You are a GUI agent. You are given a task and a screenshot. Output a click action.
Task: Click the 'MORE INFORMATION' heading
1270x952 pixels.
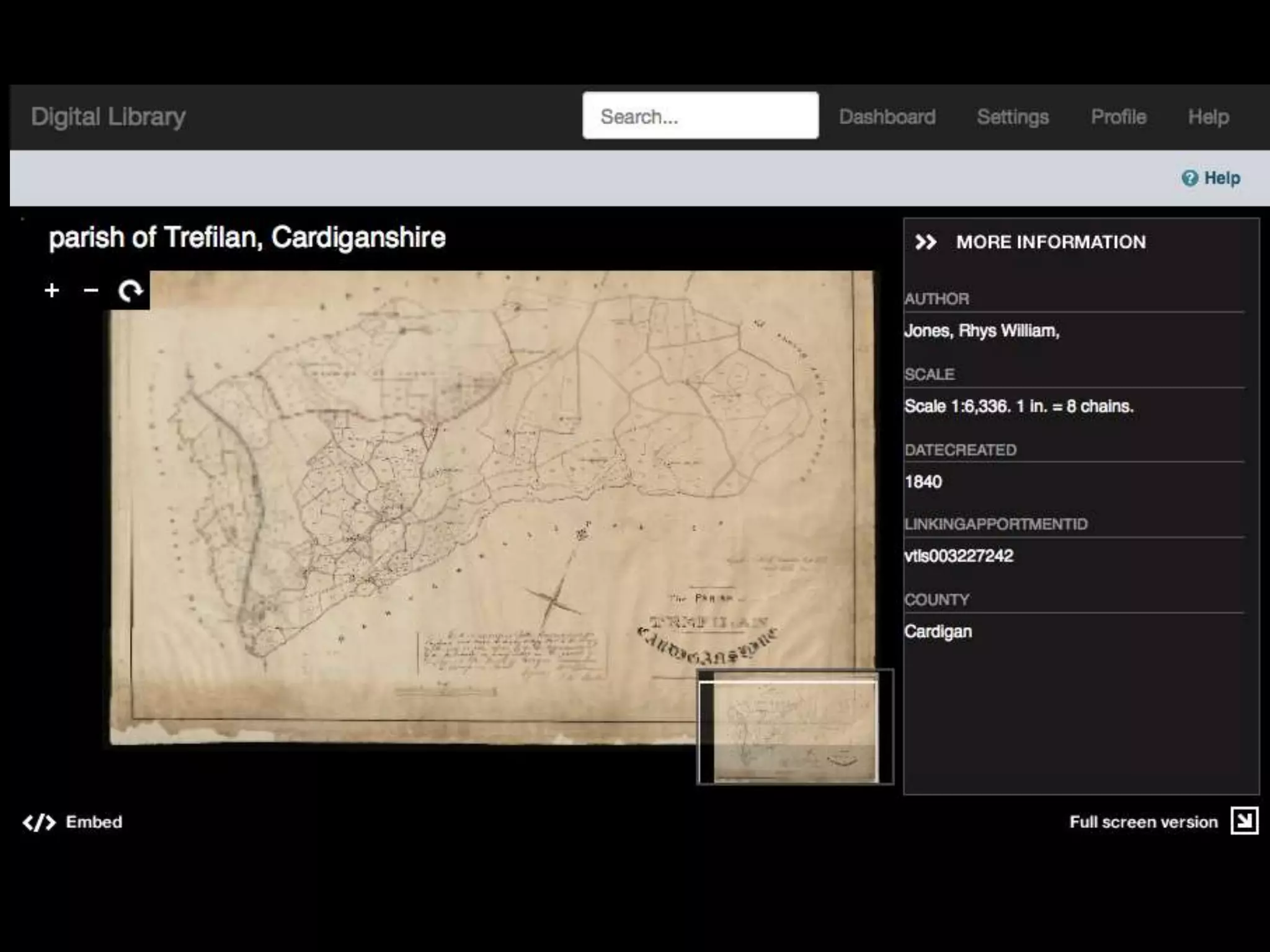[1050, 242]
